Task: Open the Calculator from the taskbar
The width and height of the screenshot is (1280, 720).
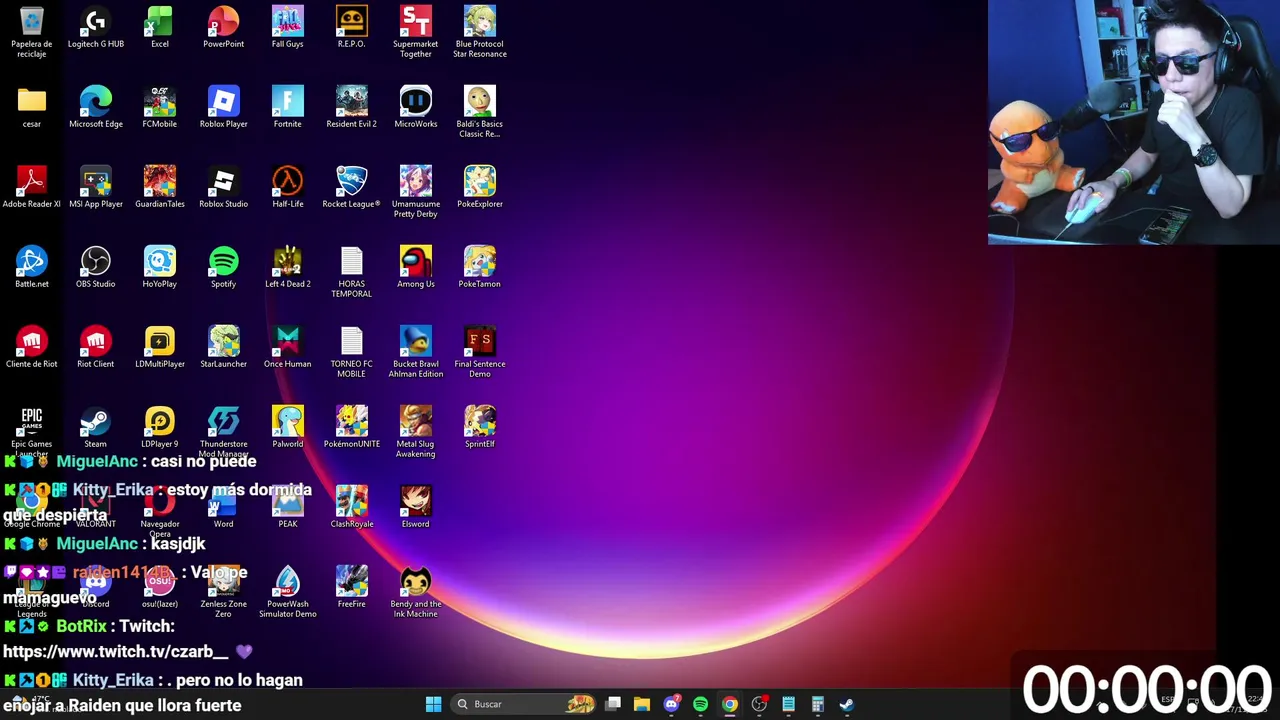Action: point(817,704)
